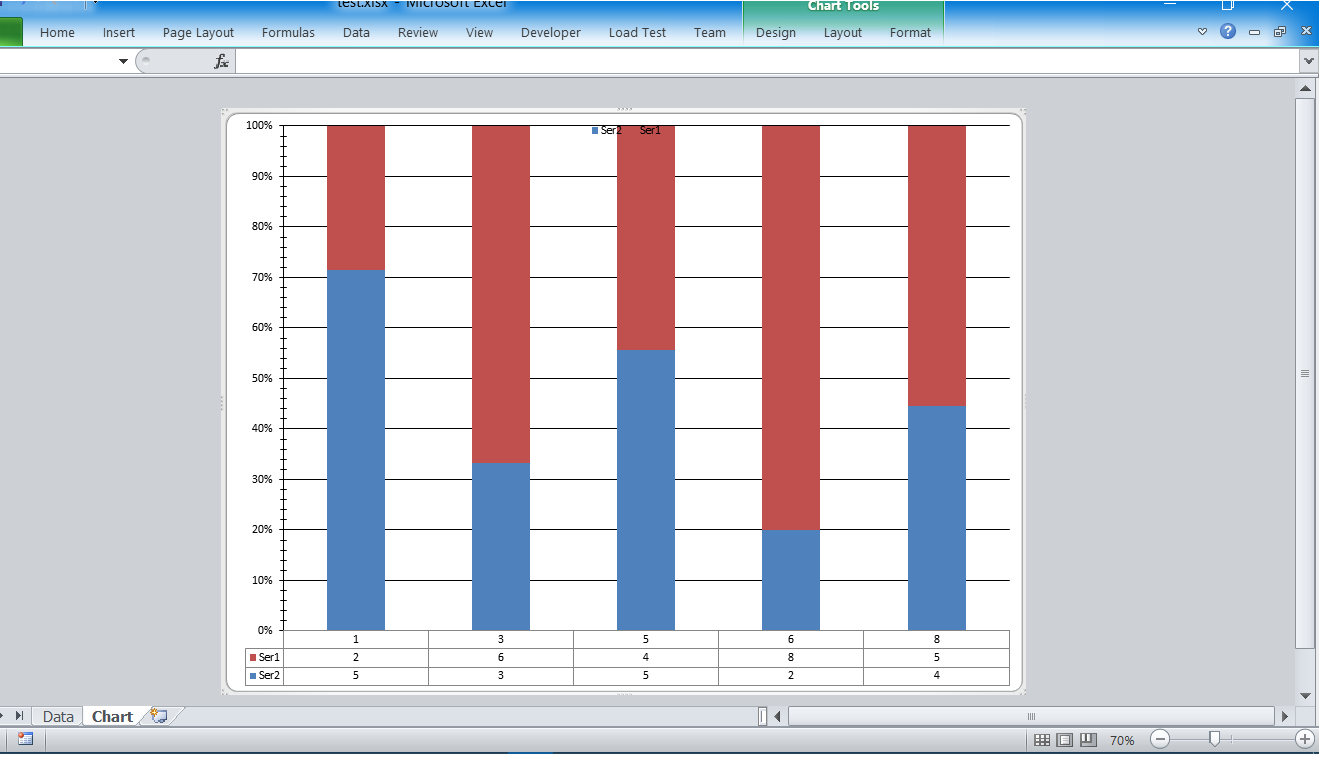
Task: Open Chart Tools Layout tab
Action: pos(843,32)
